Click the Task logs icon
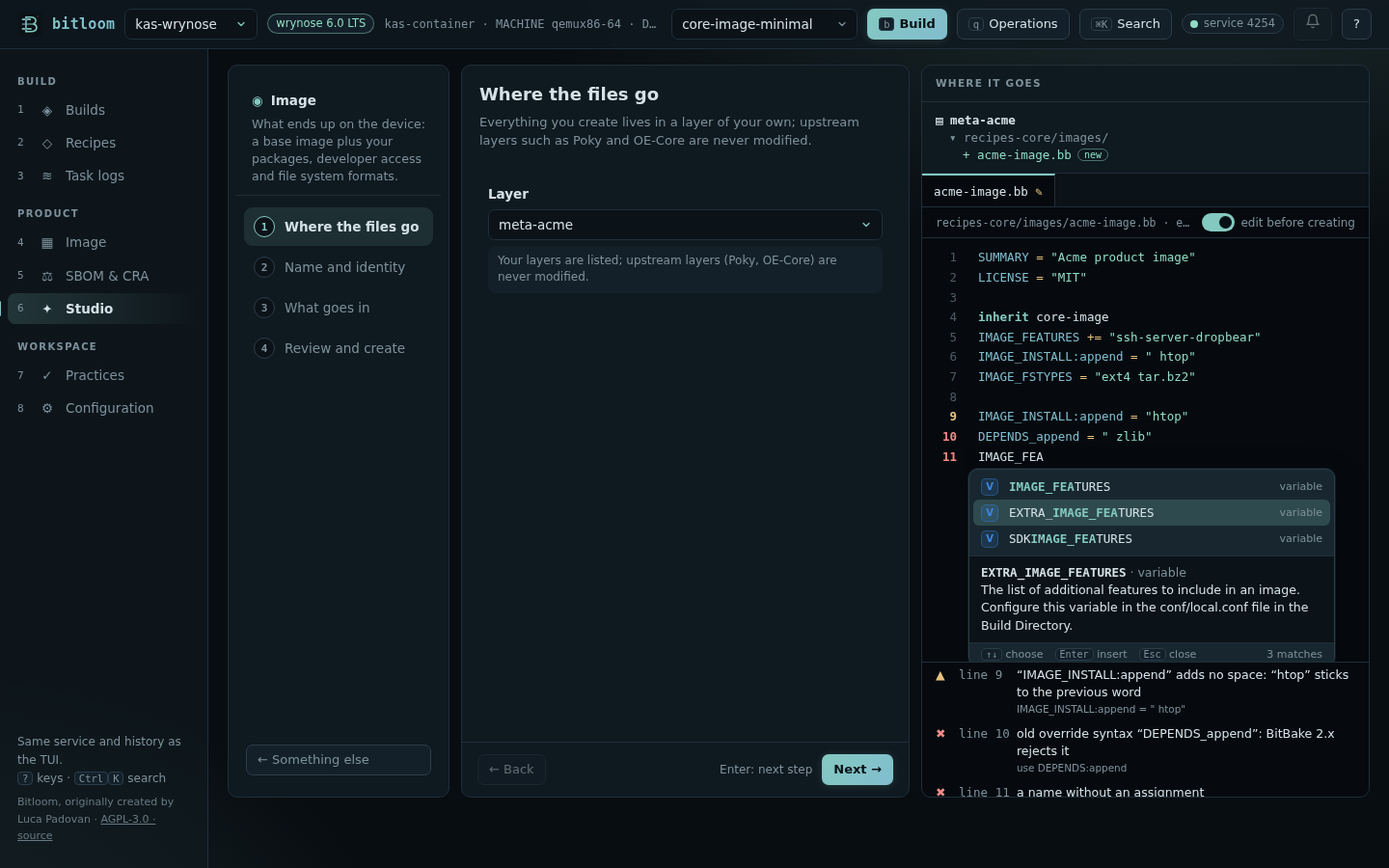The image size is (1389, 868). 47,176
